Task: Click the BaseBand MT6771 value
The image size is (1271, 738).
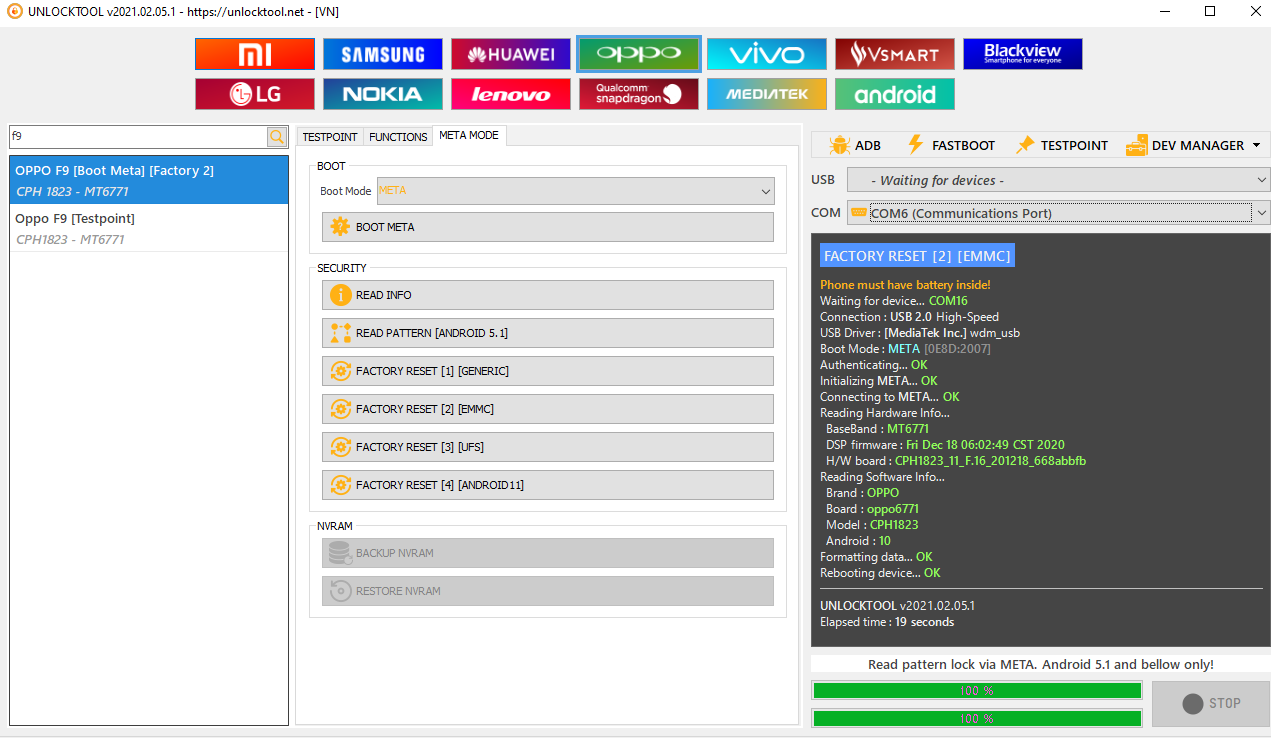Action: tap(908, 429)
